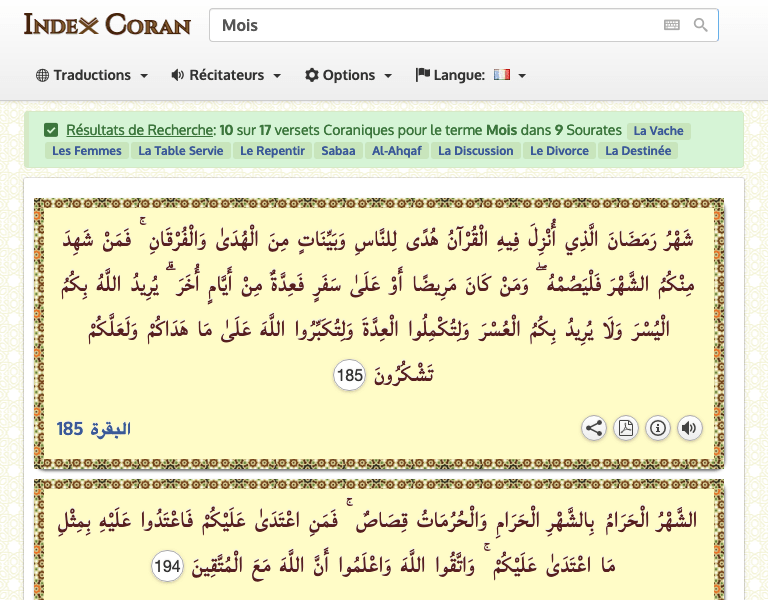
Task: Open the Langue selector dropdown
Action: [471, 75]
